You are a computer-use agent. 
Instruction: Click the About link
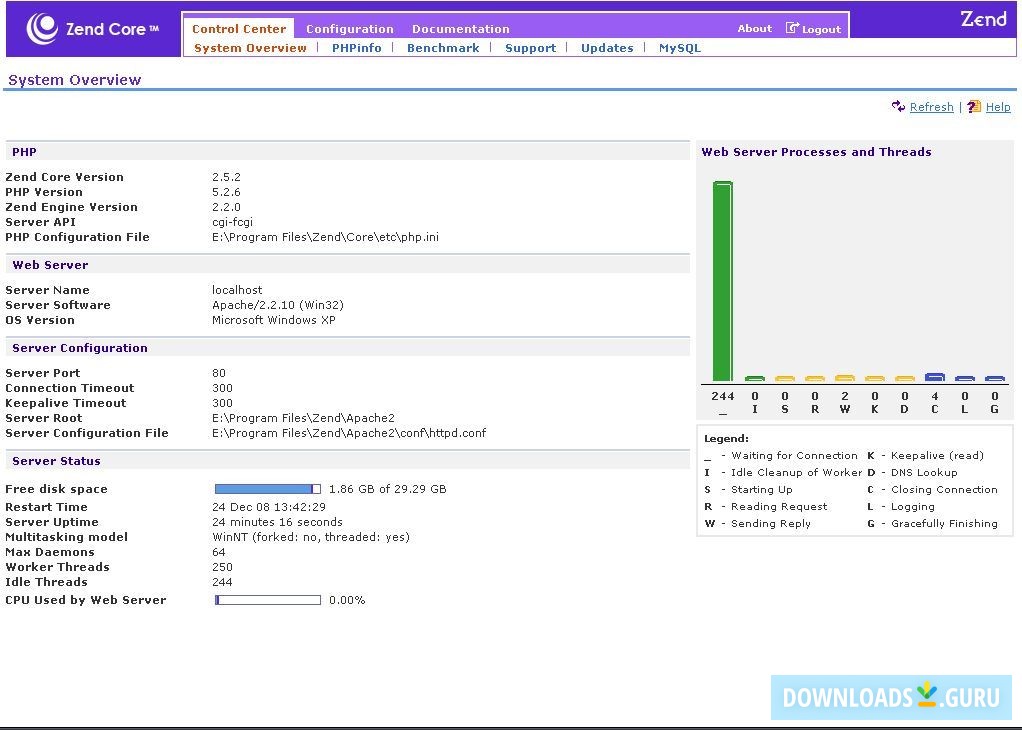[754, 29]
